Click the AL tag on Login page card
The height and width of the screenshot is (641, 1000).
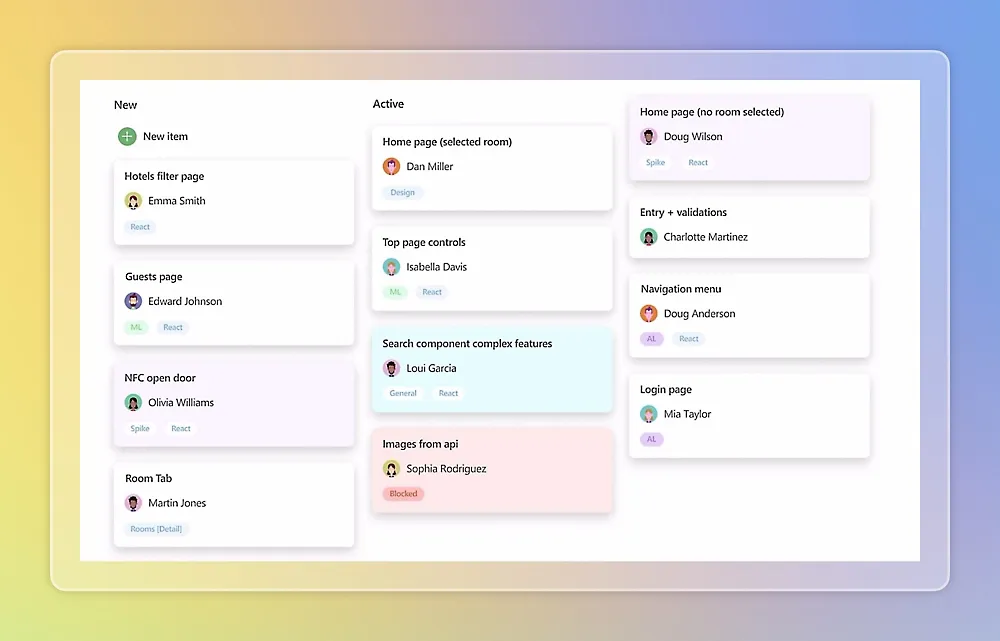651,439
